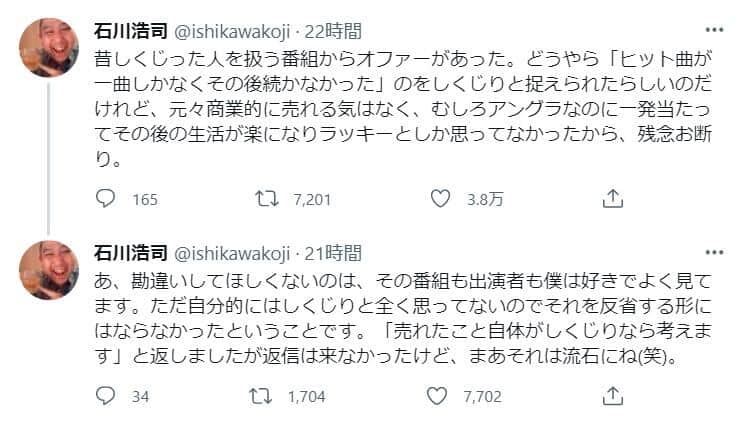Open the 21時間 timestamp link
The width and height of the screenshot is (741, 421).
tap(334, 253)
